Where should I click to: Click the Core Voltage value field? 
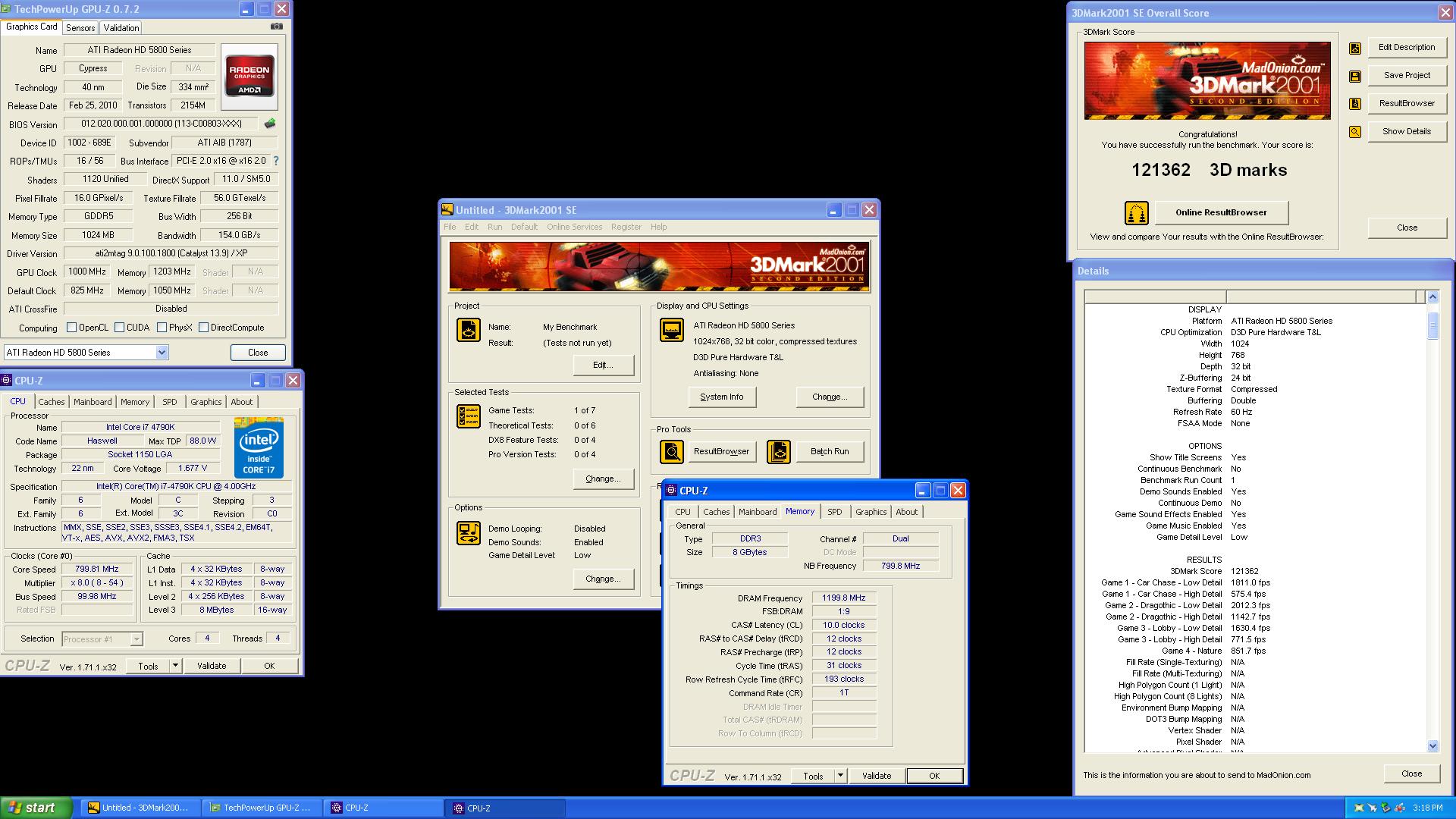(x=193, y=469)
